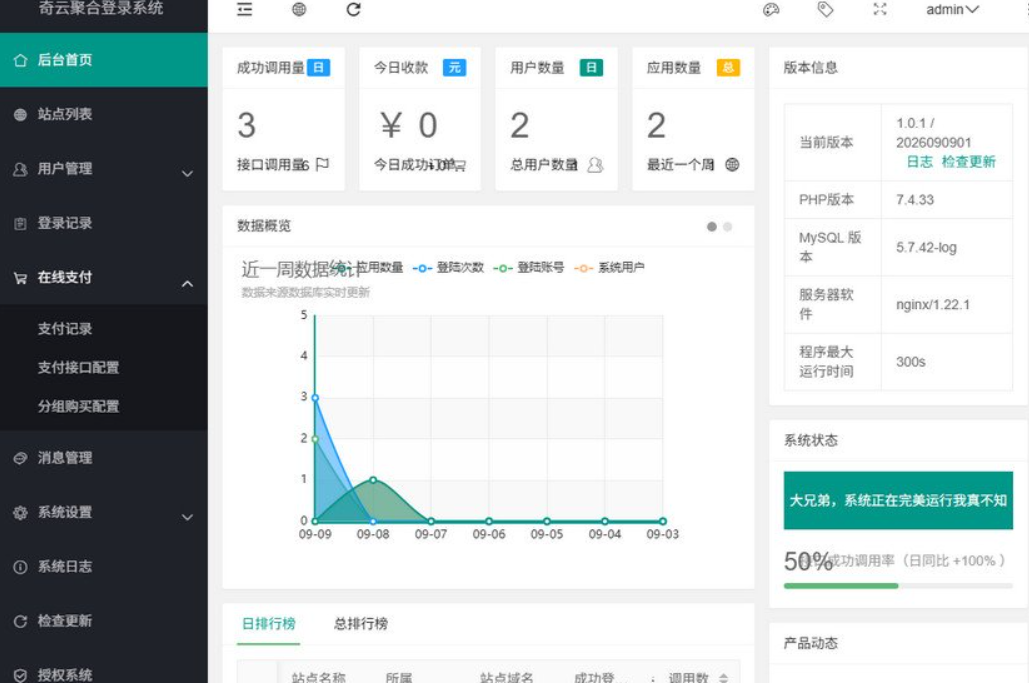1029x683 pixels.
Task: Expand the 用户管理 submenu chevron
Action: coord(187,173)
